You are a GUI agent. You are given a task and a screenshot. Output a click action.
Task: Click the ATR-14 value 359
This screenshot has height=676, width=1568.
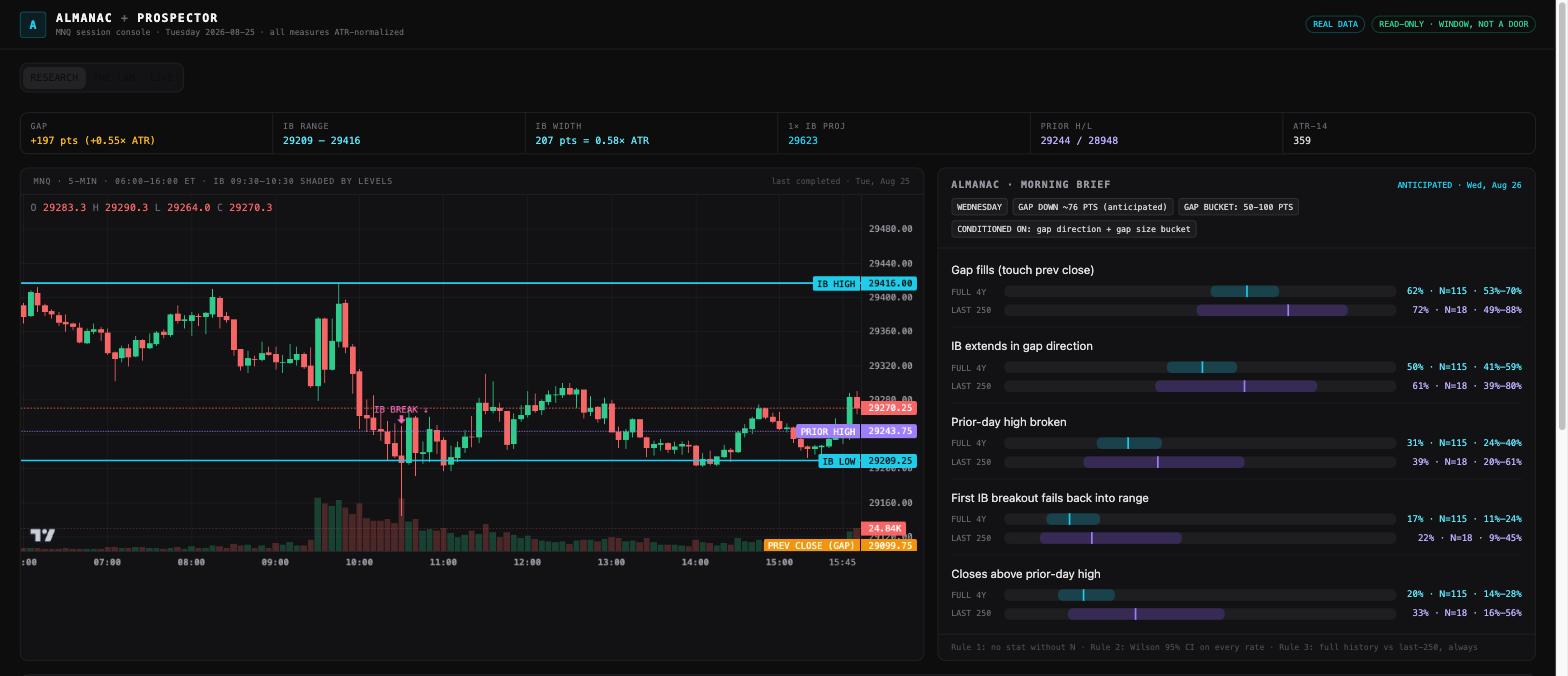(x=1302, y=141)
